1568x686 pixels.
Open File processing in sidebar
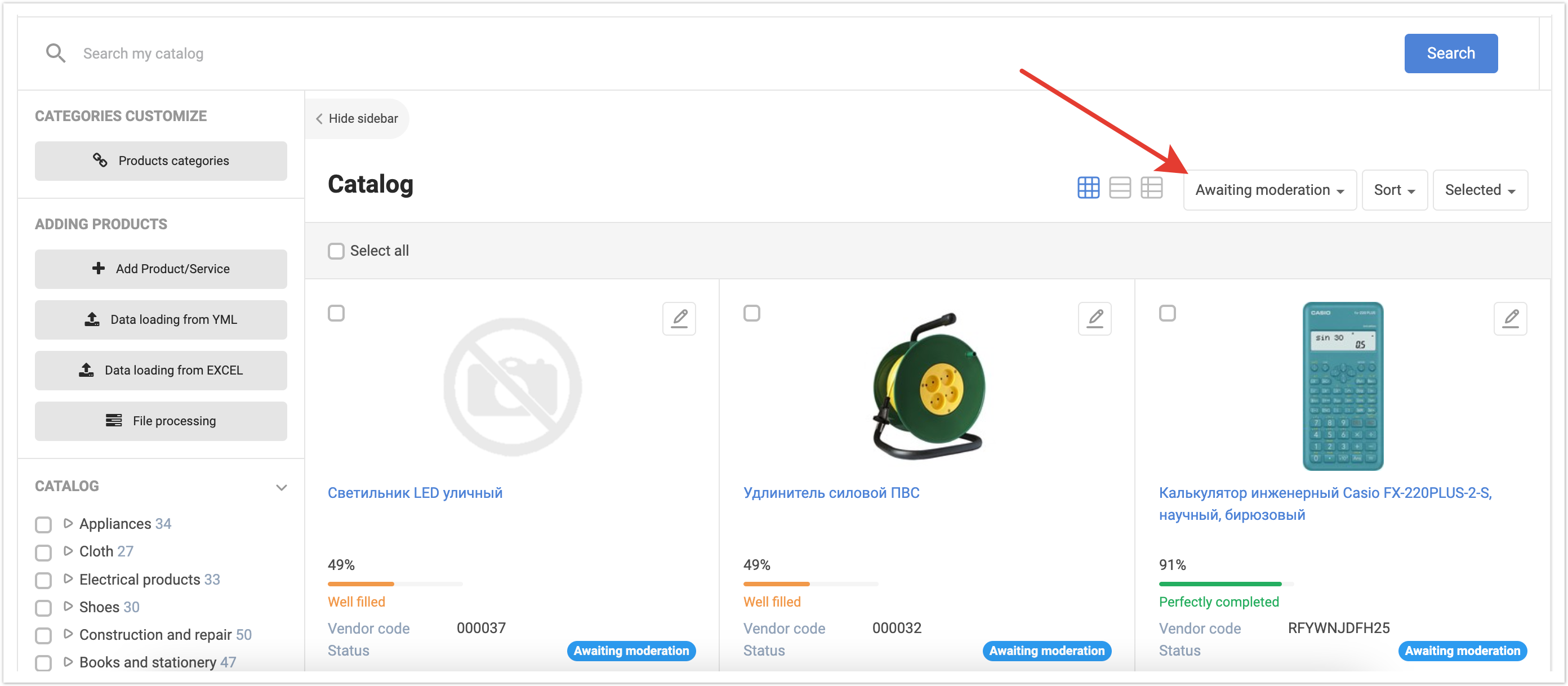coord(161,421)
